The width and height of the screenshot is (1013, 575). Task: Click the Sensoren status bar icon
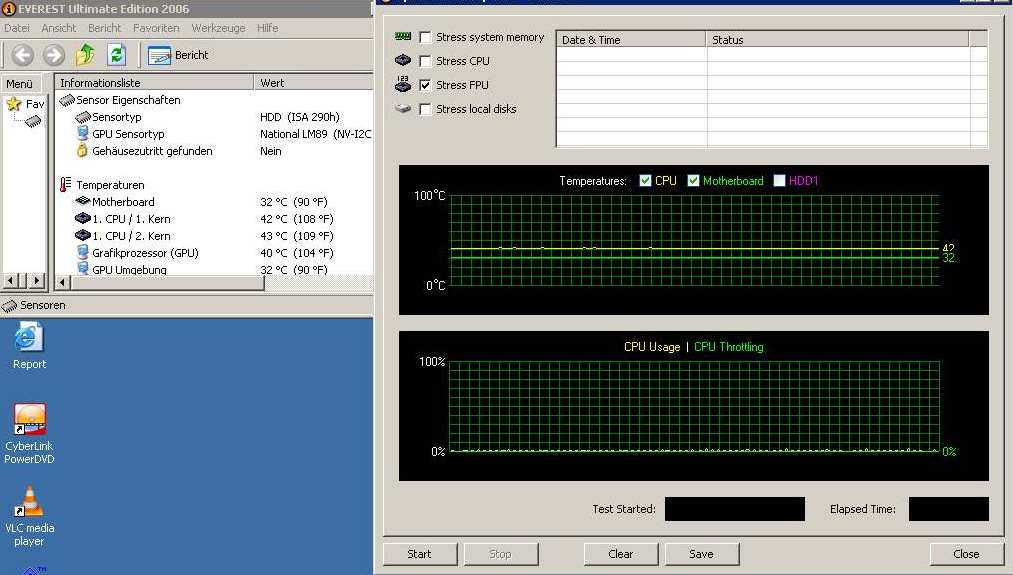click(x=9, y=305)
